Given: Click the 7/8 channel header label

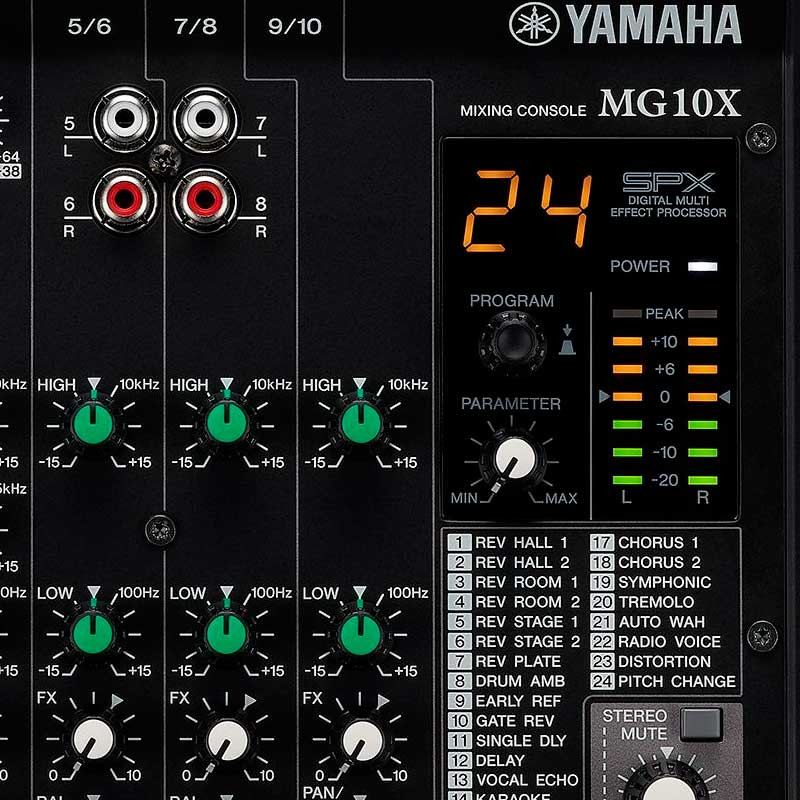Looking at the screenshot, I should [x=195, y=27].
